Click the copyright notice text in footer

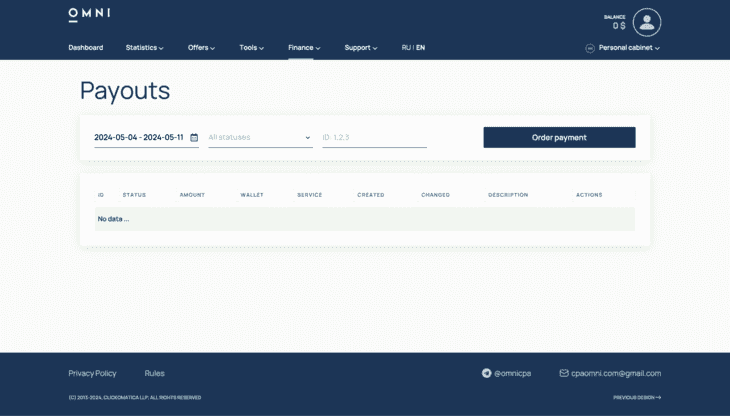135,397
